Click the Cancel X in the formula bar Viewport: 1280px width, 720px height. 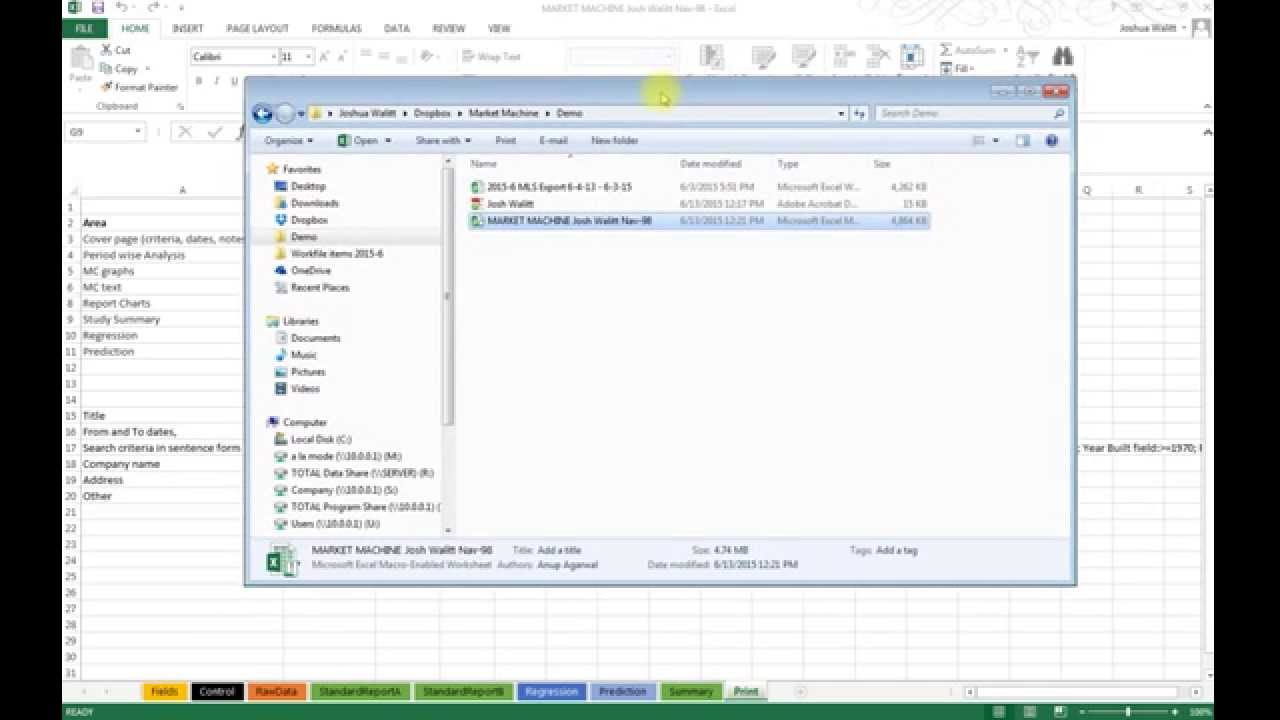click(x=184, y=132)
